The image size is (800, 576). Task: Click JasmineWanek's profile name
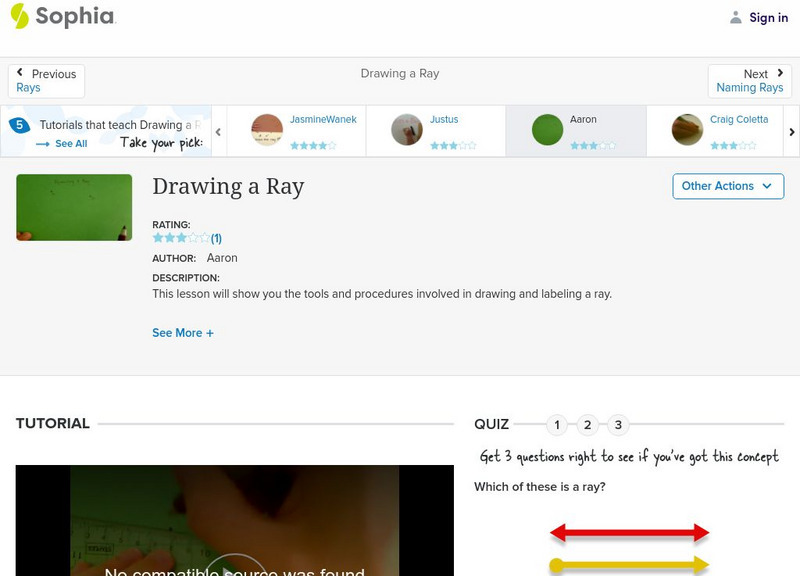coord(326,118)
